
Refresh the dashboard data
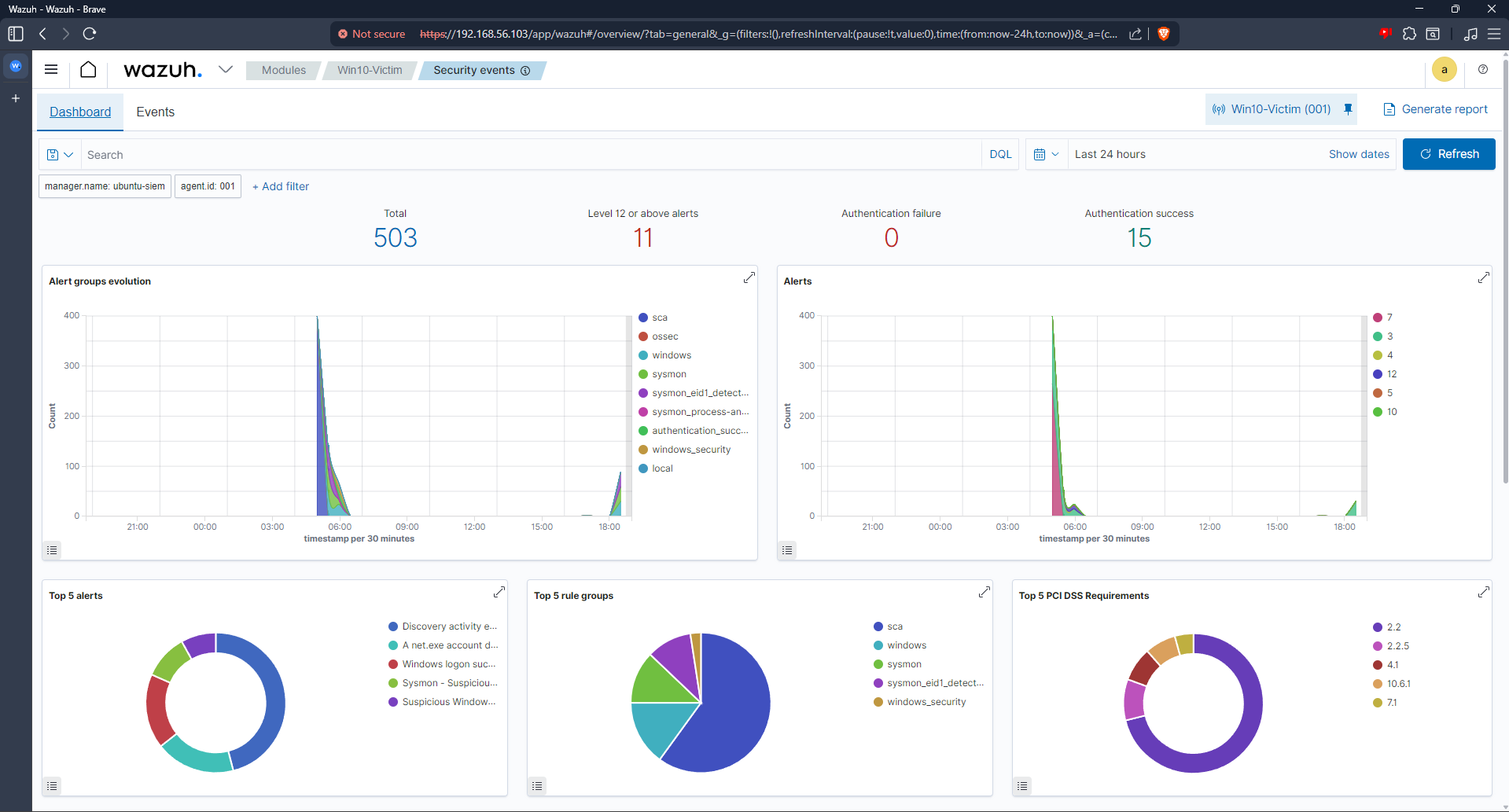tap(1449, 154)
